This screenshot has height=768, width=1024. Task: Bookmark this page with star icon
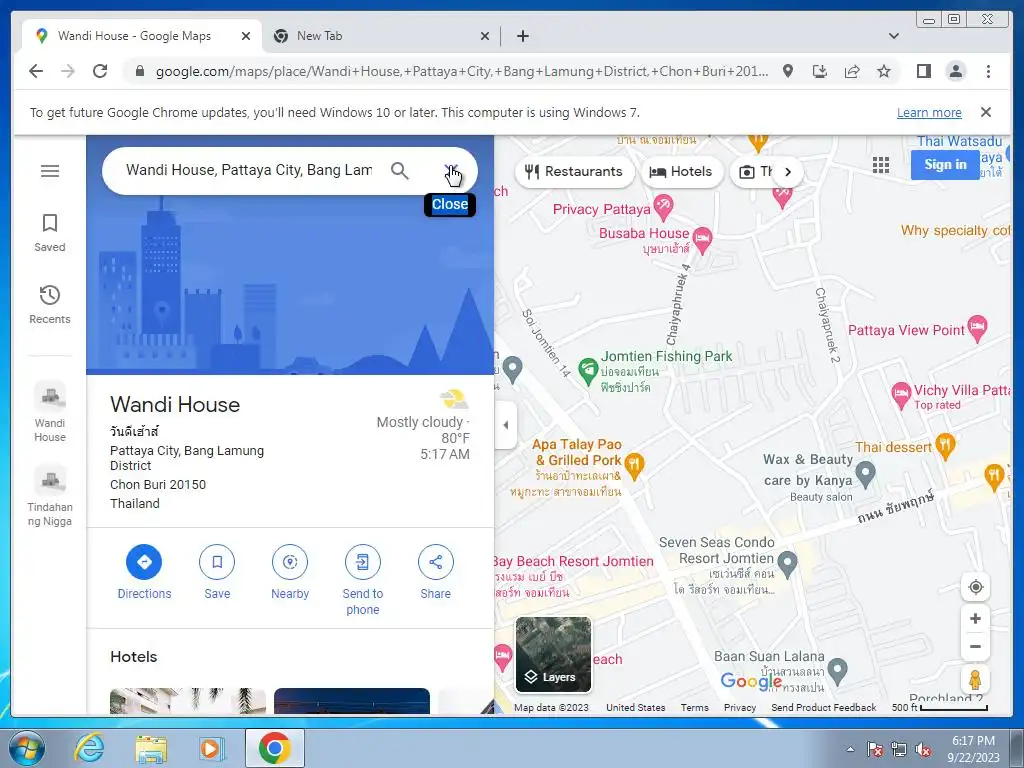click(x=884, y=71)
